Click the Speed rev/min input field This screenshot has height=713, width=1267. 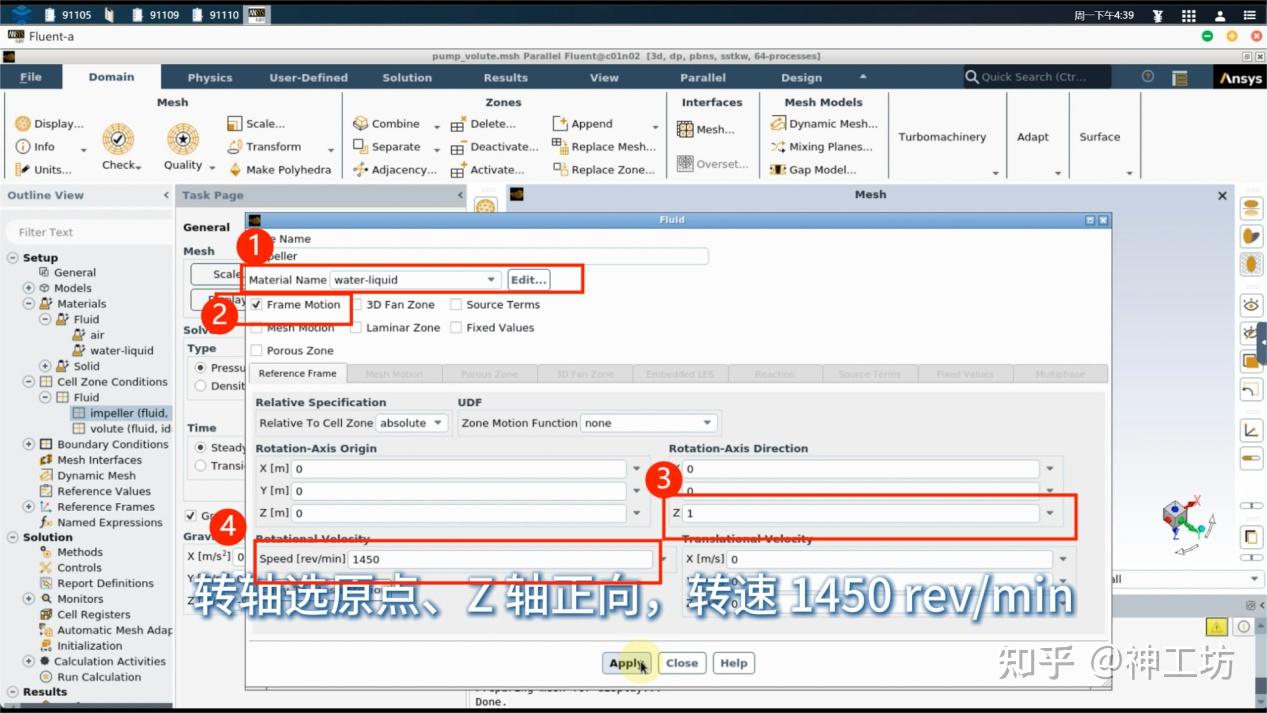pyautogui.click(x=500, y=560)
